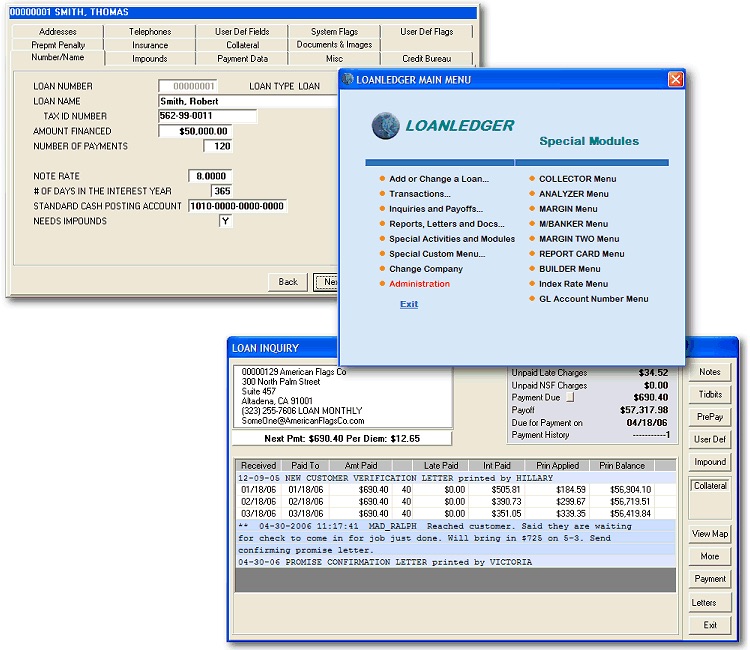The height and width of the screenshot is (650, 750).
Task: Open the Insurance tab
Action: pos(150,45)
